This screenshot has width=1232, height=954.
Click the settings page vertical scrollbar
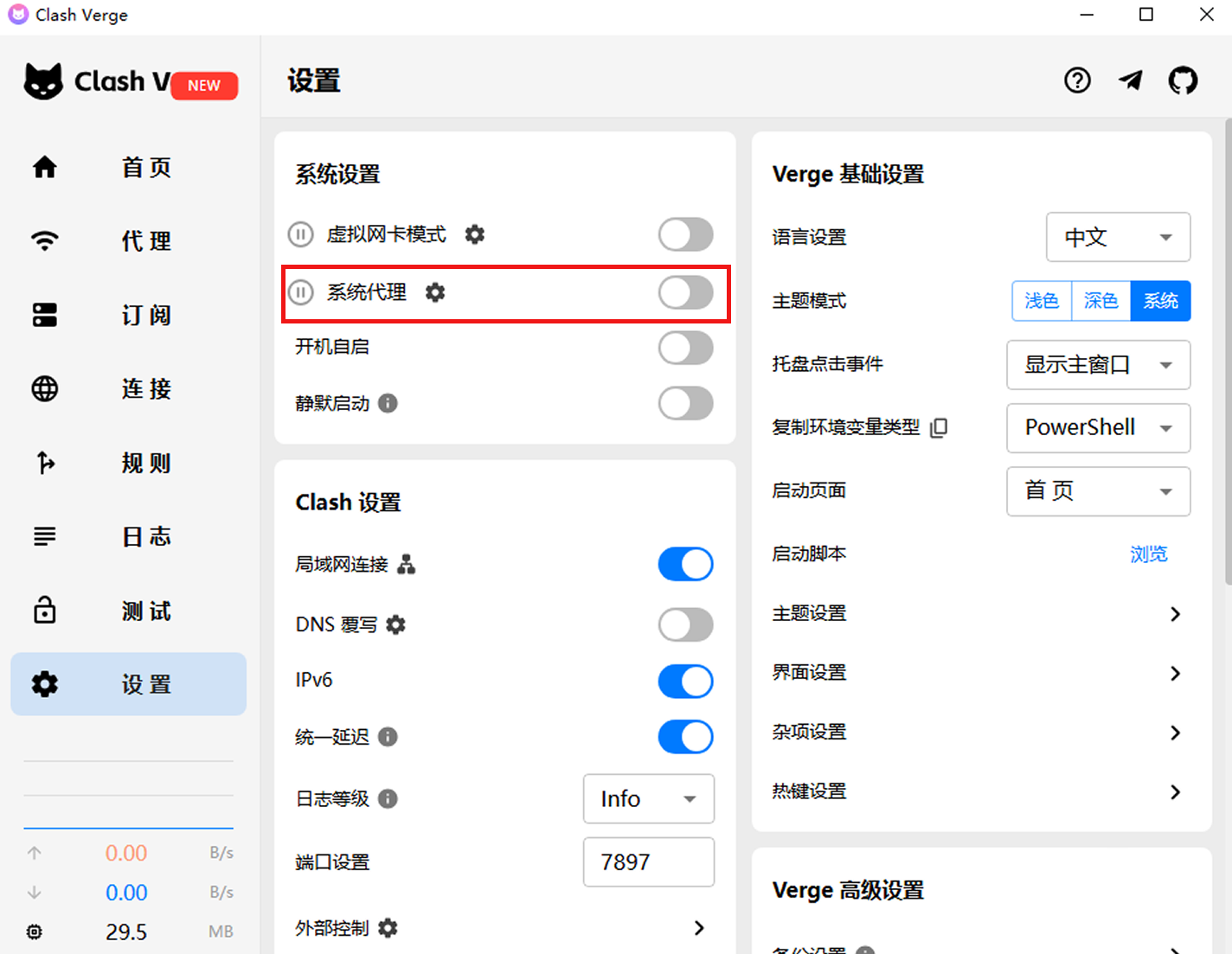click(1229, 353)
